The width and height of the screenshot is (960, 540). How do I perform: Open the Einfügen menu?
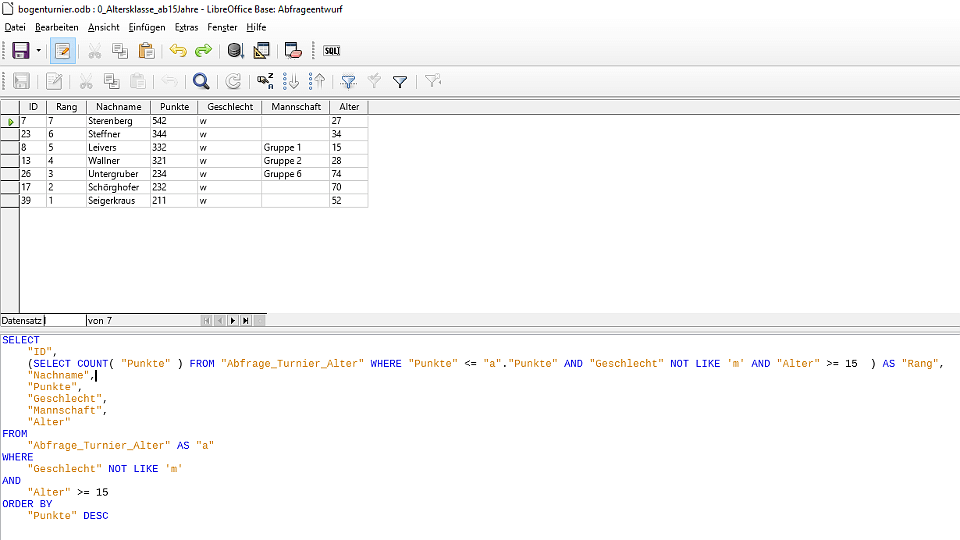coord(147,27)
